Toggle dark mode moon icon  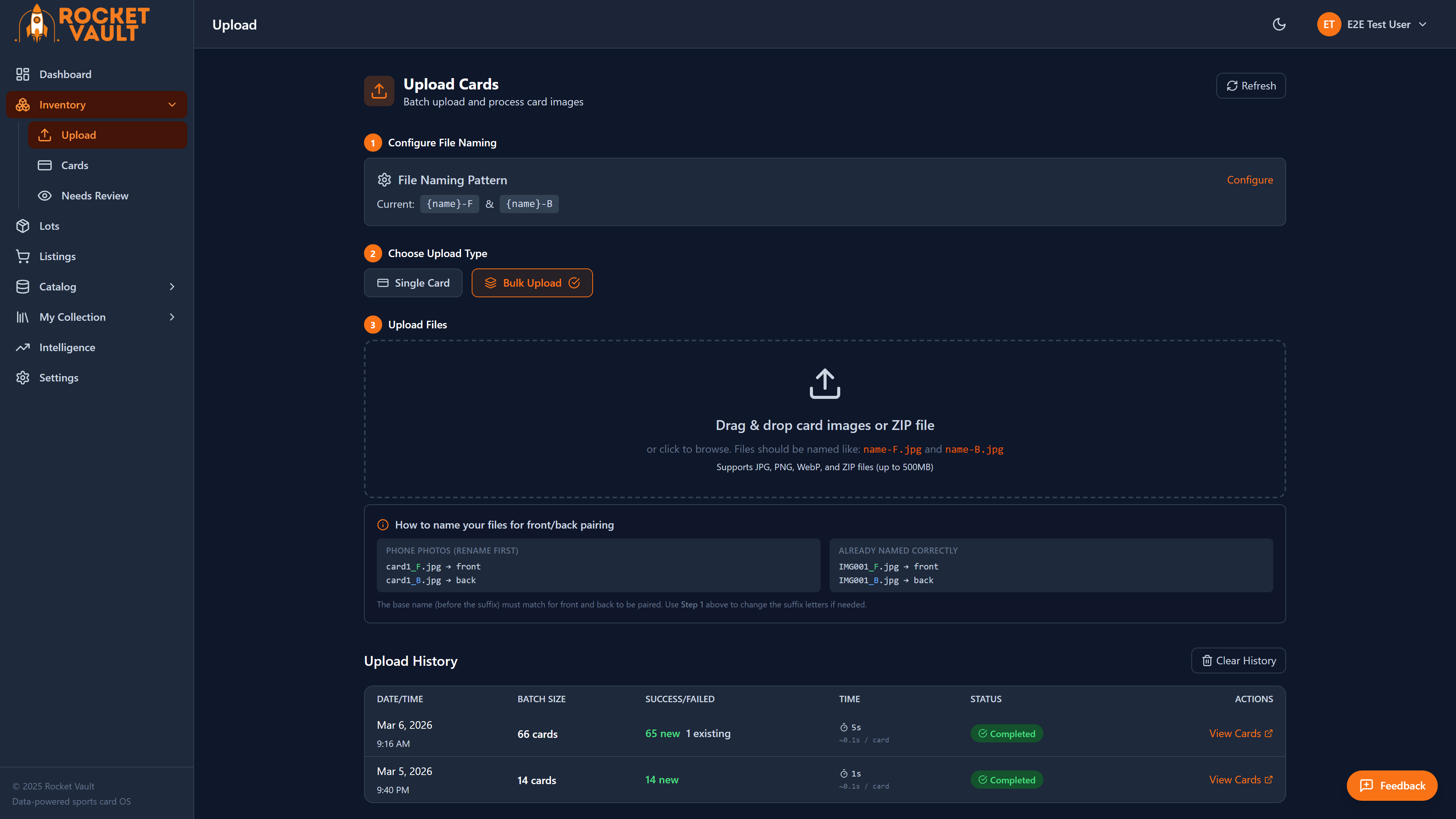click(x=1279, y=24)
